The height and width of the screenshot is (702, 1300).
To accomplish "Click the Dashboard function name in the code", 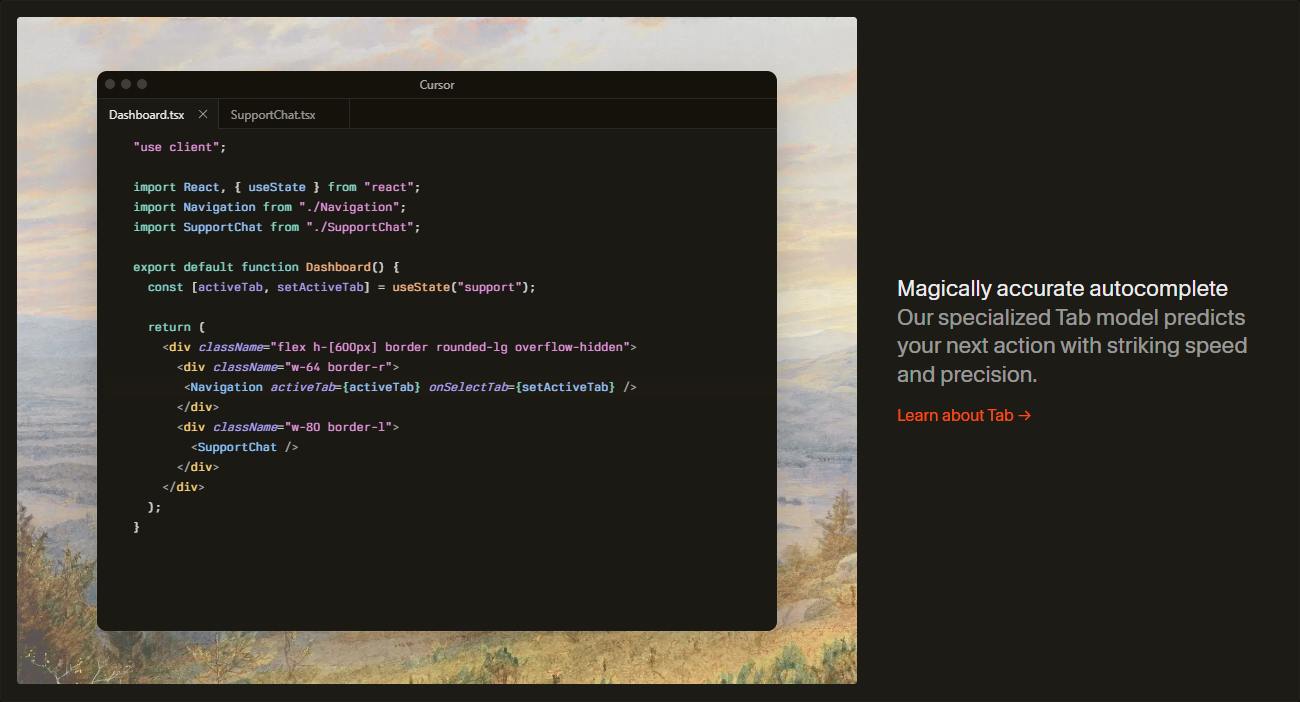I will click(339, 266).
